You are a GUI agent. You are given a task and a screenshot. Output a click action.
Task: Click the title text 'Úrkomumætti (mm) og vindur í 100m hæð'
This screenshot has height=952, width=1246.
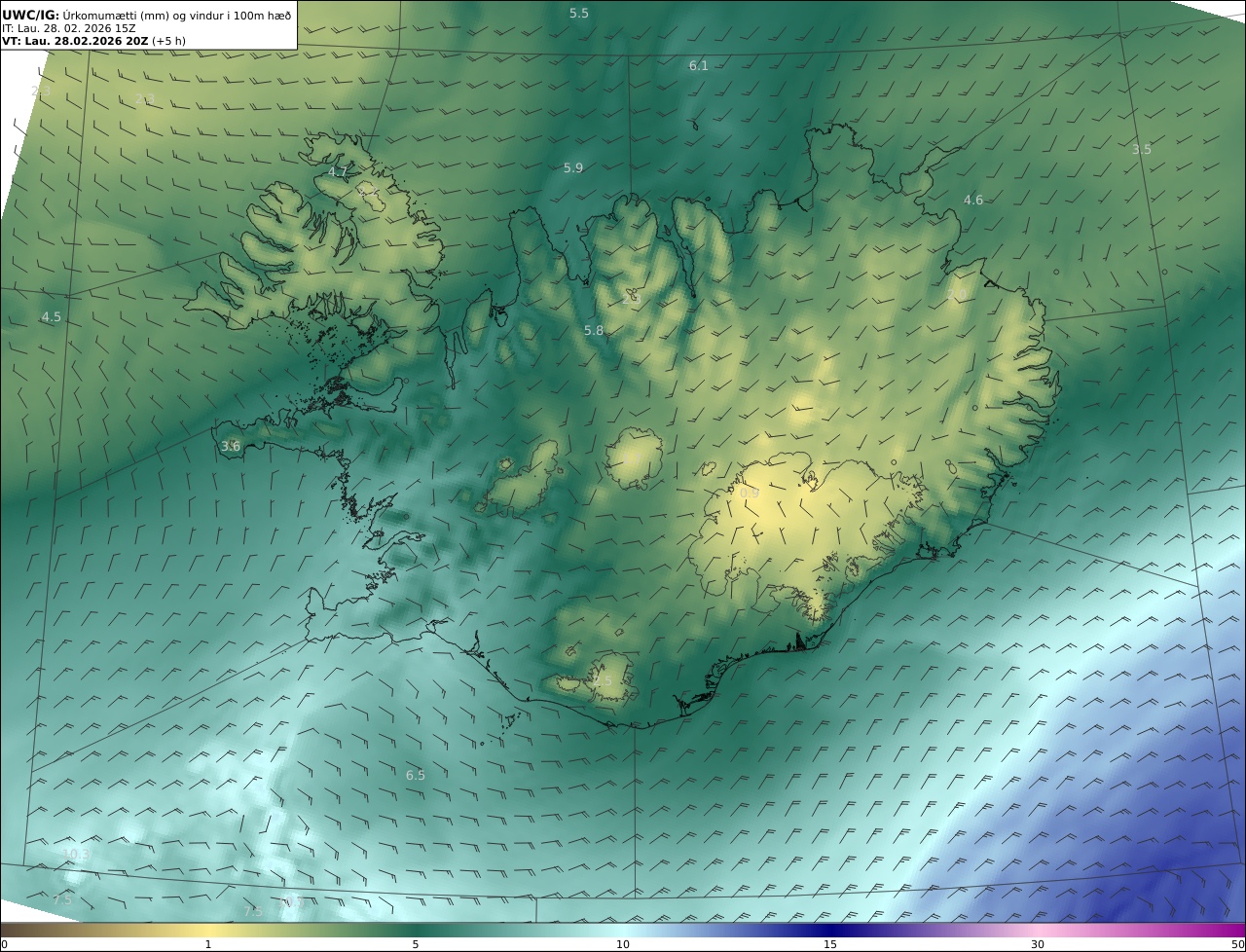click(177, 15)
